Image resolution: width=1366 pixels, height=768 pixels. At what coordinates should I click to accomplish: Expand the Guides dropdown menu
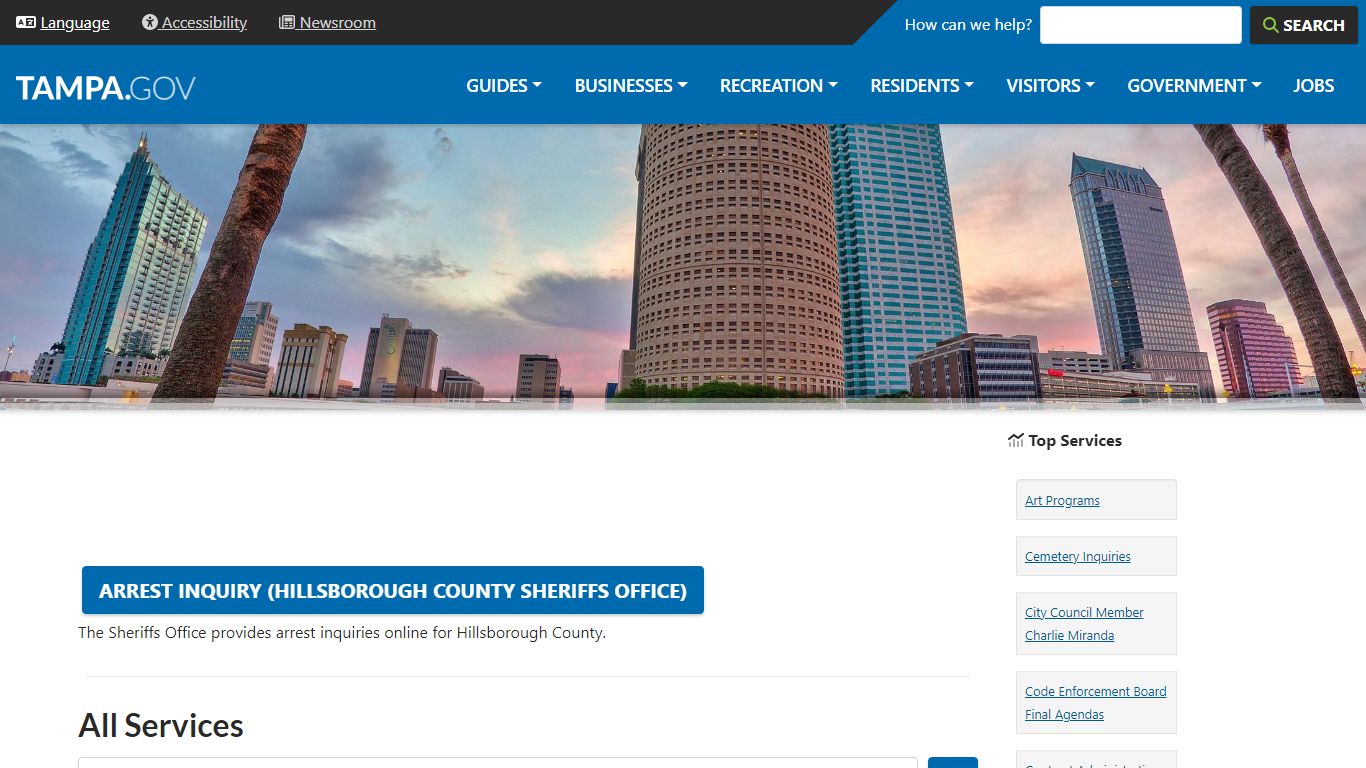click(504, 86)
